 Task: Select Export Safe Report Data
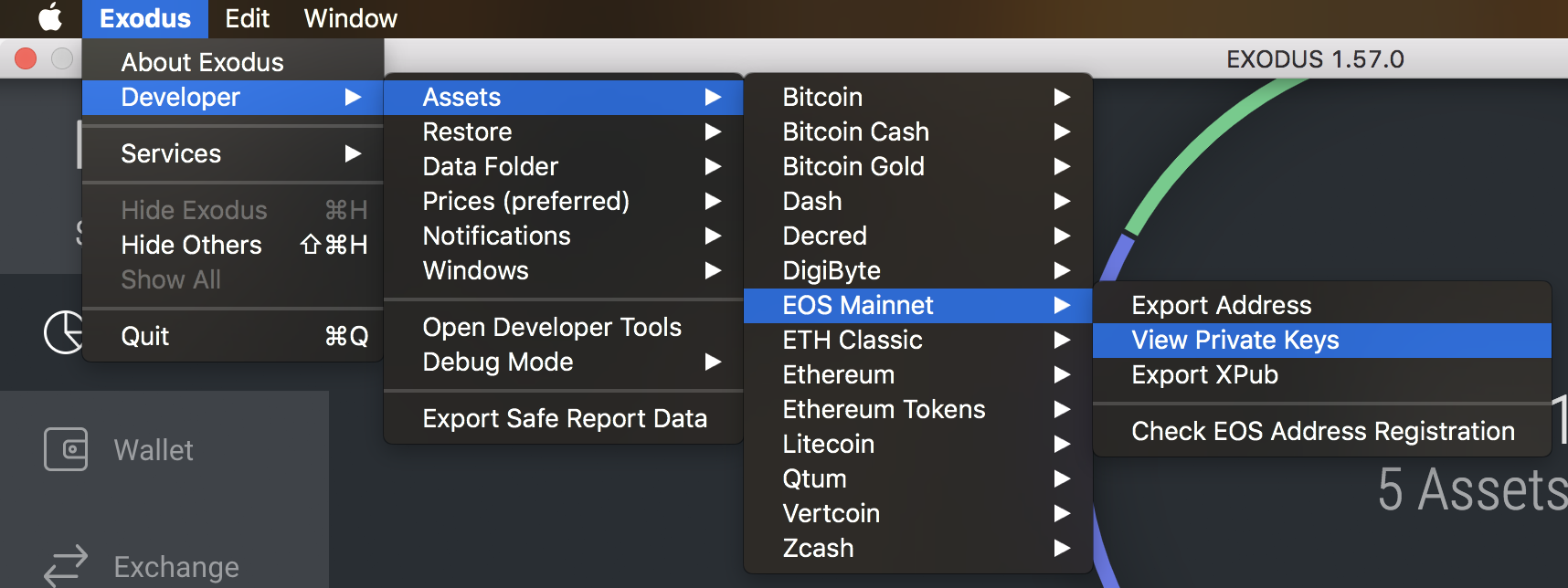click(565, 418)
